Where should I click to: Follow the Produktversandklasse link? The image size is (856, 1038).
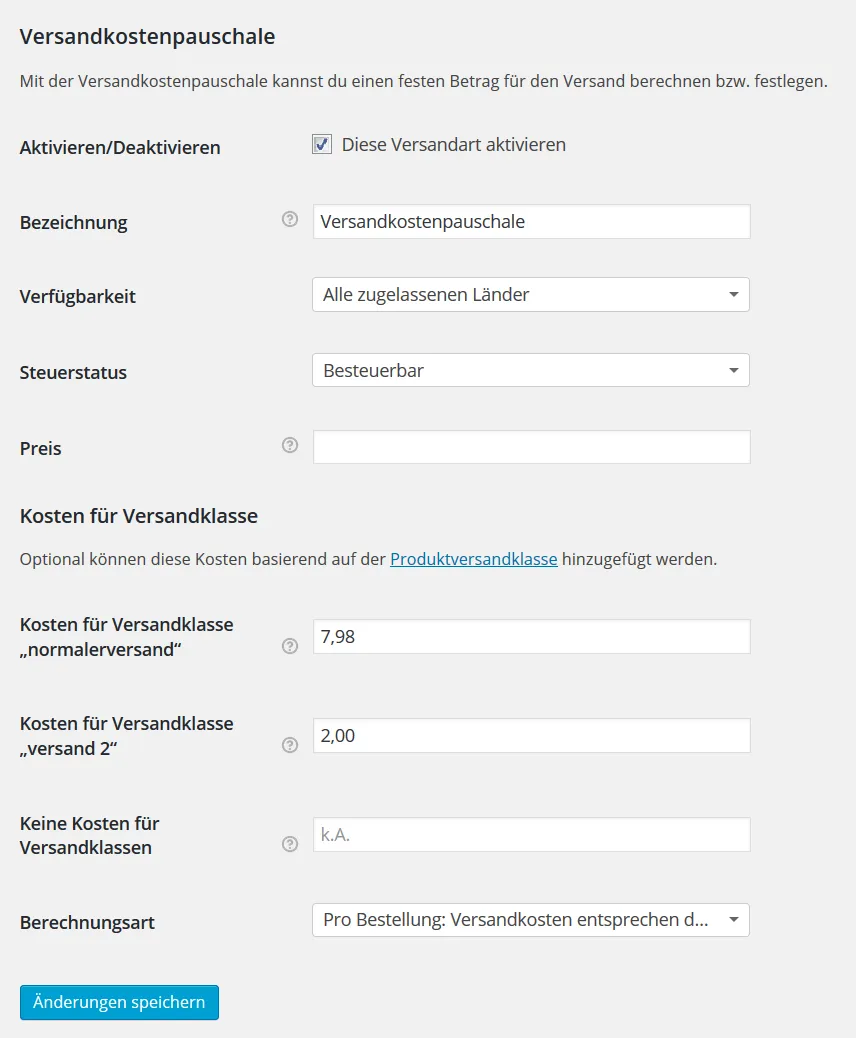click(473, 559)
